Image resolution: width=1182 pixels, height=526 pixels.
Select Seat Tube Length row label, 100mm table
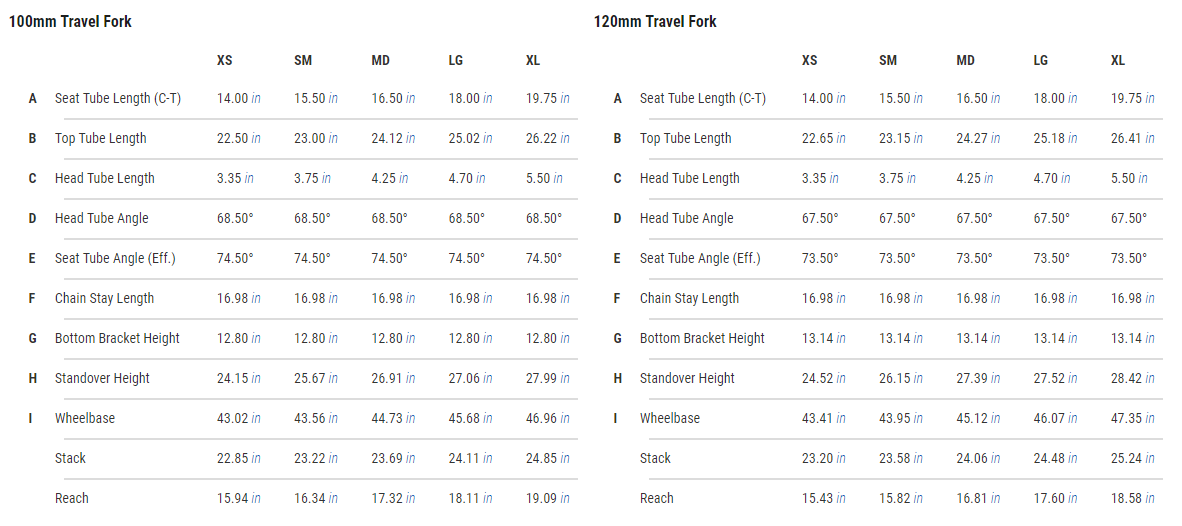click(118, 98)
